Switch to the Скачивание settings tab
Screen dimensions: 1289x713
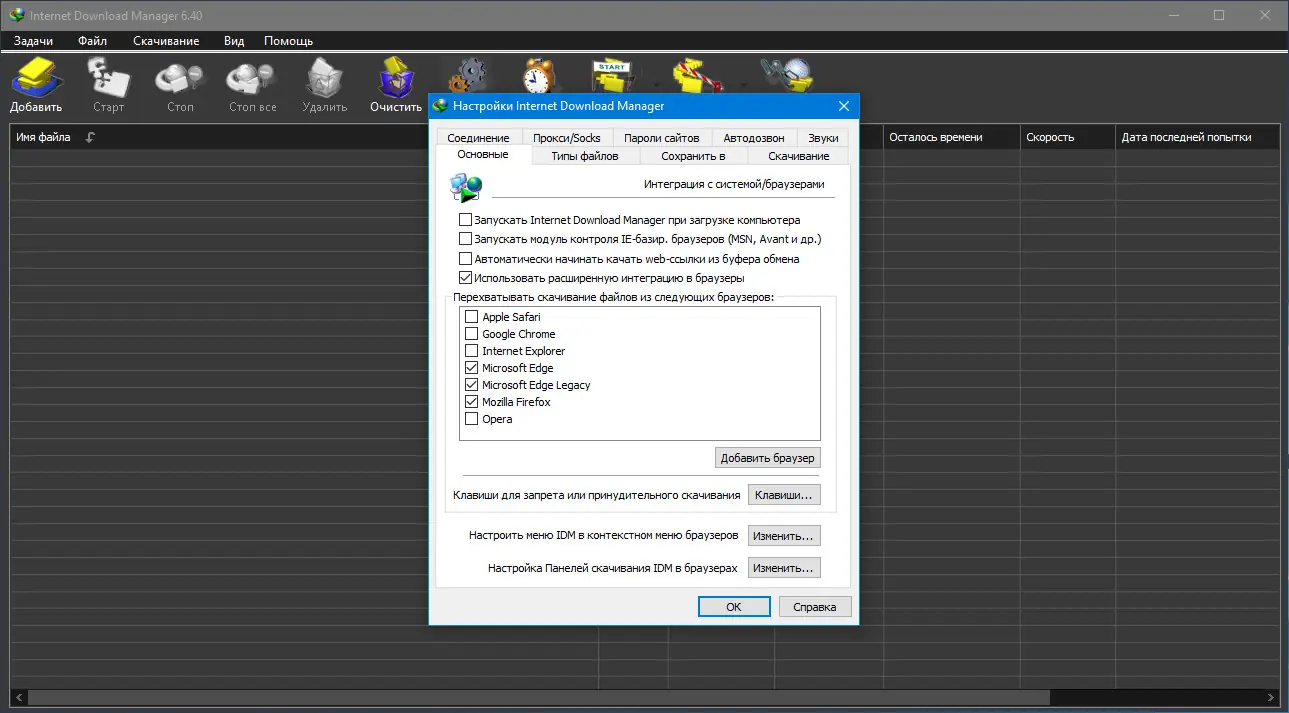(799, 156)
